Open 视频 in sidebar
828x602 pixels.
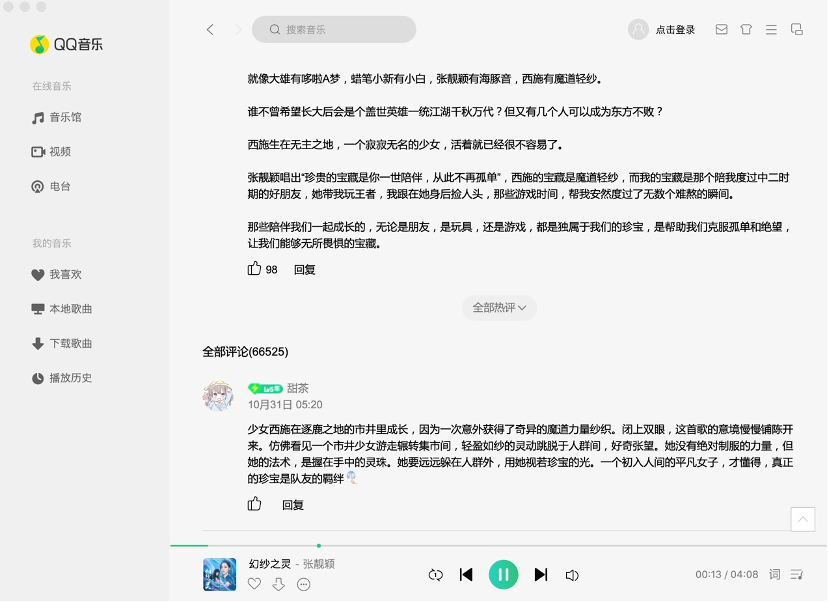pos(51,152)
